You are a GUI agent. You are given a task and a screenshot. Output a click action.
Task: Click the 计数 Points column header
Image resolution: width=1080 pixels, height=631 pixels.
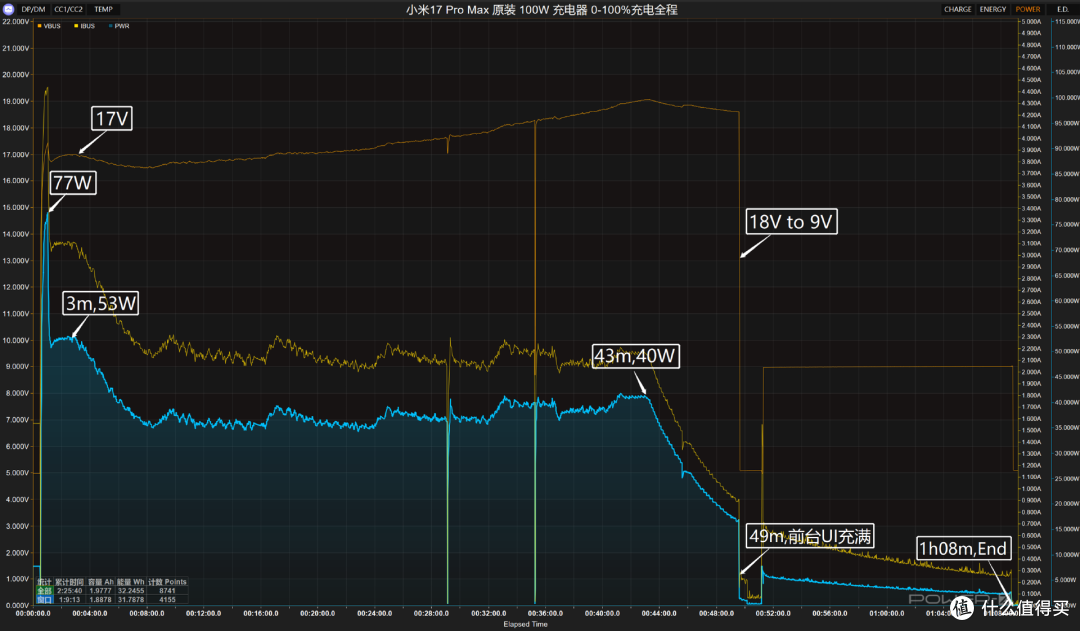[x=167, y=582]
